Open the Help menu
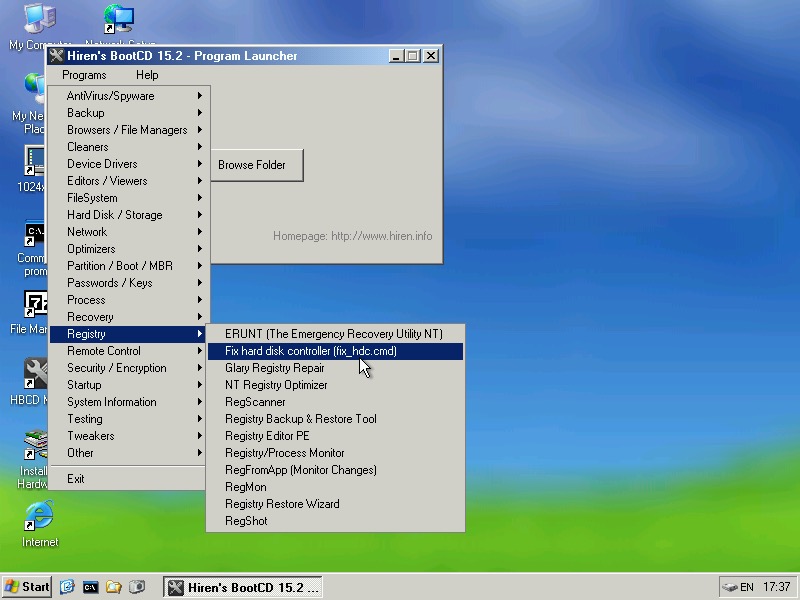The height and width of the screenshot is (600, 800). click(147, 75)
